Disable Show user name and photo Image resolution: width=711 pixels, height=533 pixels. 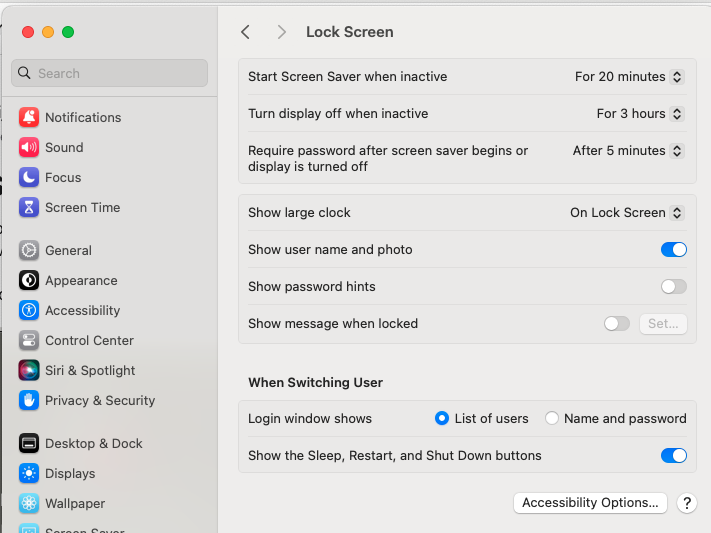[673, 249]
